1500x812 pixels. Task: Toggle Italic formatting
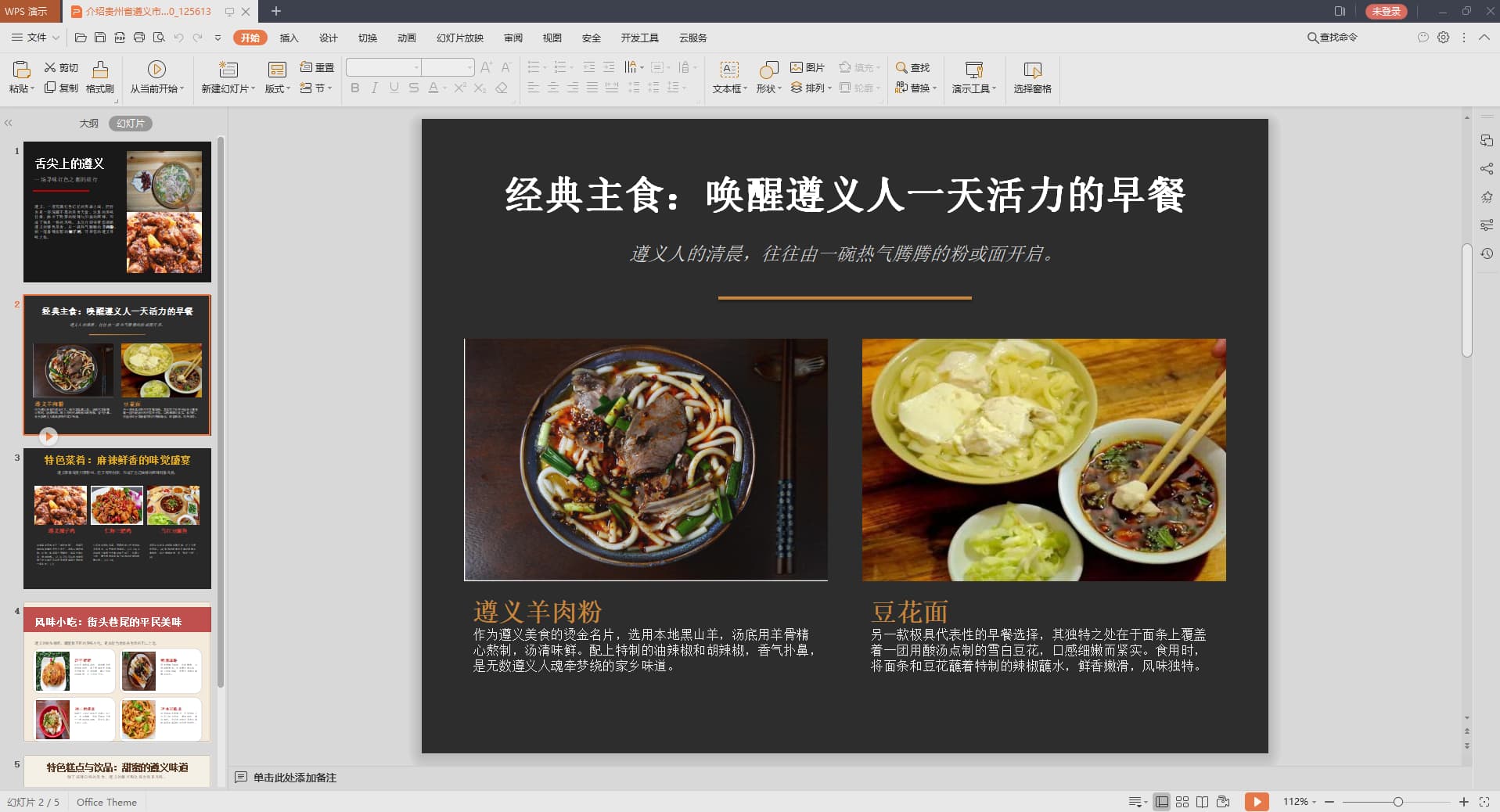375,88
